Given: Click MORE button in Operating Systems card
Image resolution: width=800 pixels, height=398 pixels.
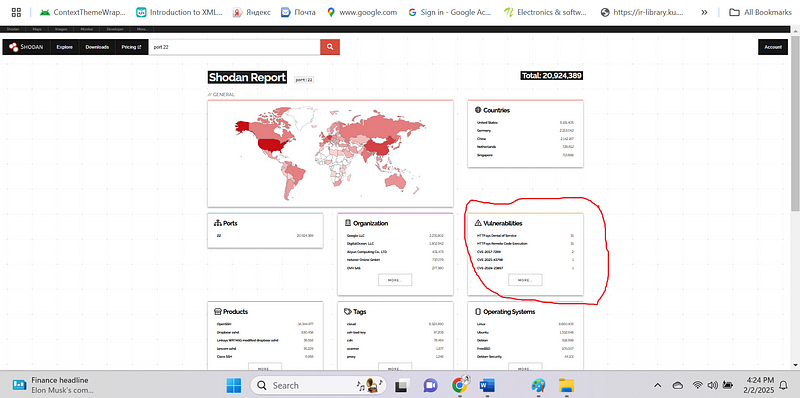Looking at the screenshot, I should point(525,367).
